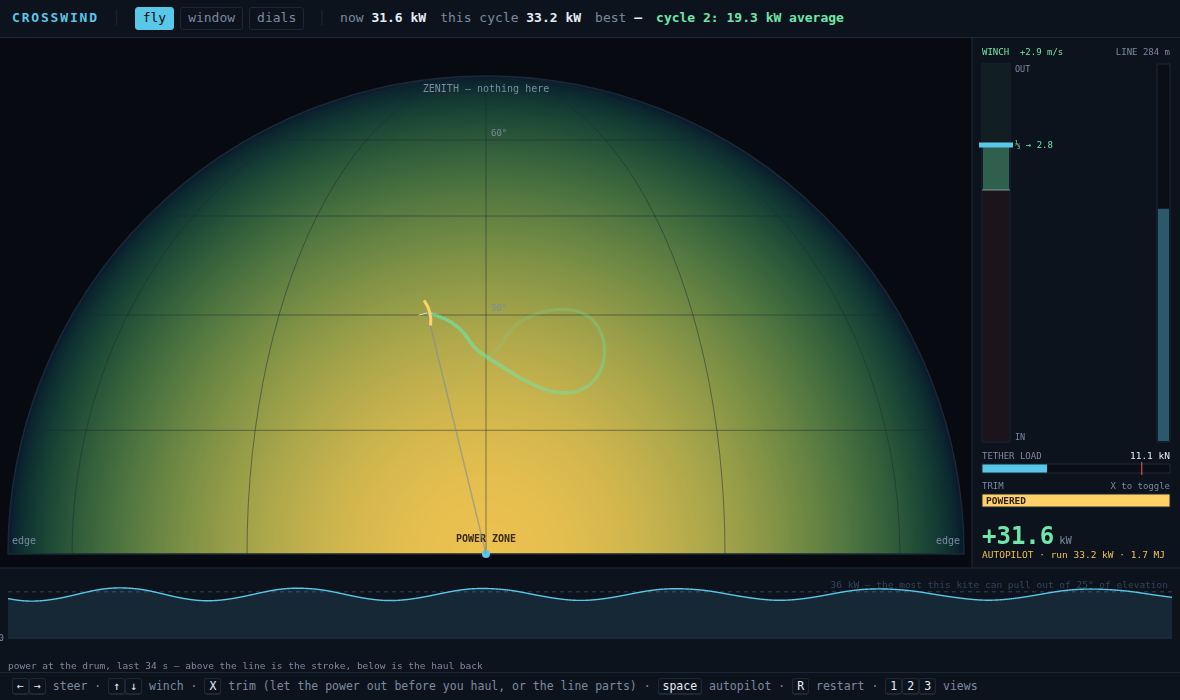Toggle the POWERED trim bar
Screen dimensions: 1180x700
(x=1075, y=501)
